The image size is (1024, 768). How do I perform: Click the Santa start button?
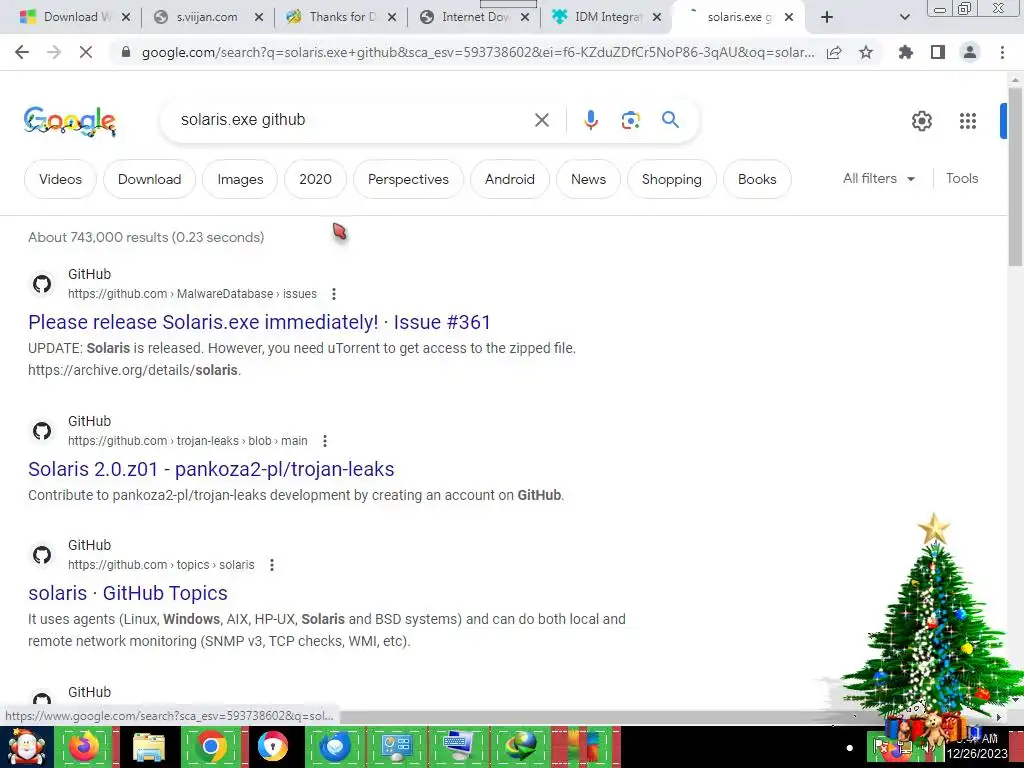tap(26, 746)
